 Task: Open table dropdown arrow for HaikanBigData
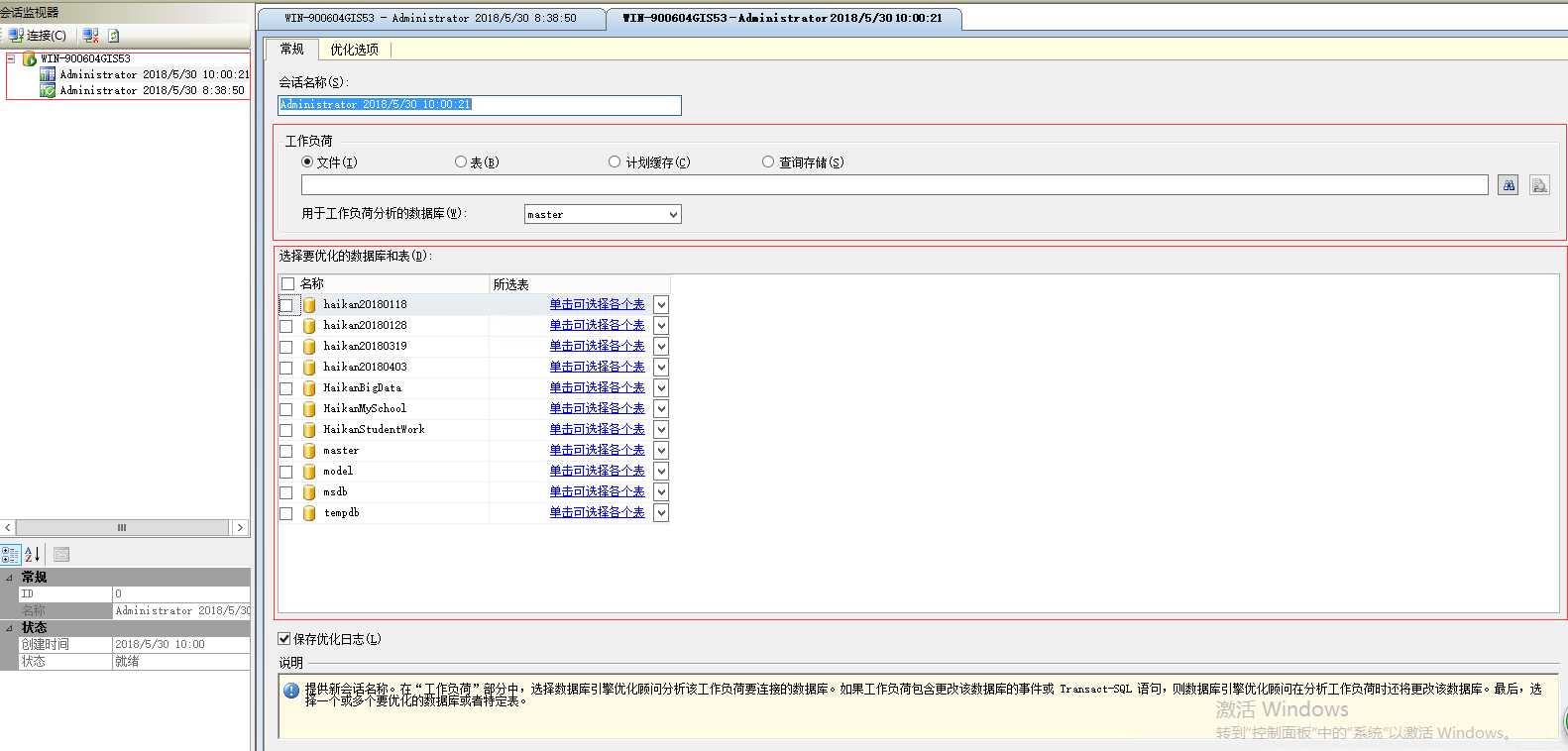tap(661, 388)
